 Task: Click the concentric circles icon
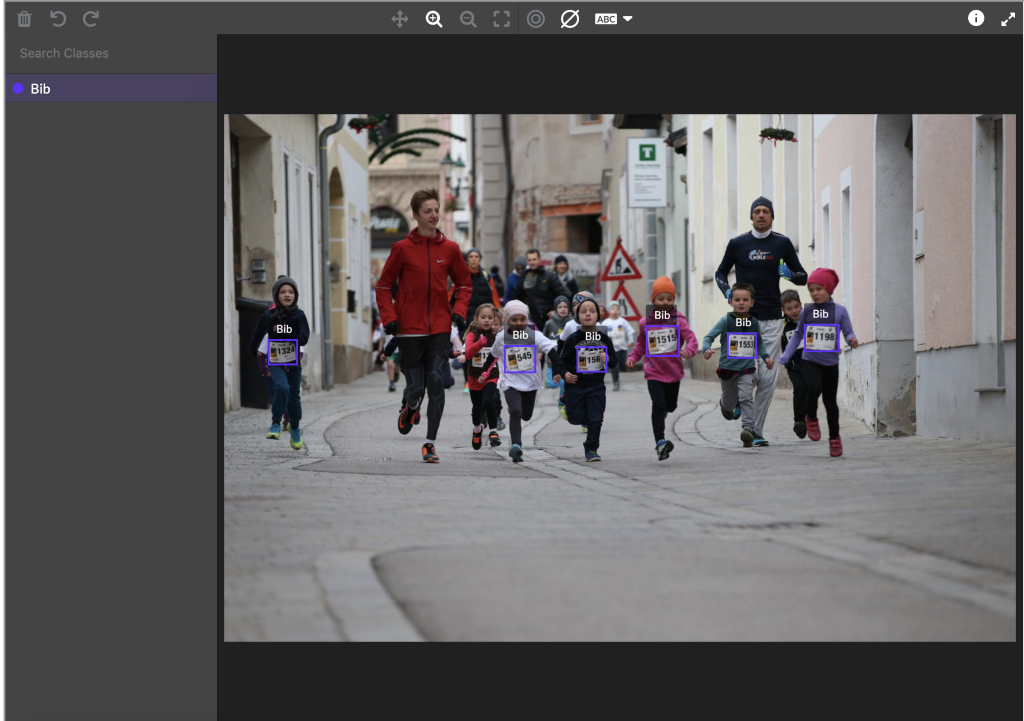coord(536,19)
